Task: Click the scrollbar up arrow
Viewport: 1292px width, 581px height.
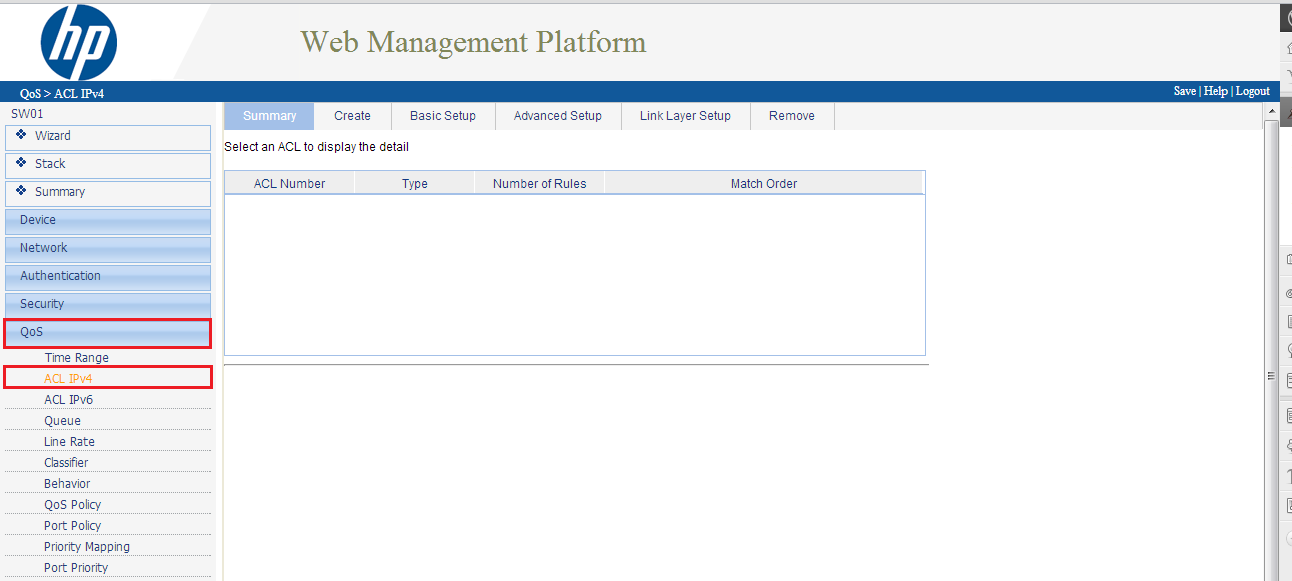Action: point(1271,110)
